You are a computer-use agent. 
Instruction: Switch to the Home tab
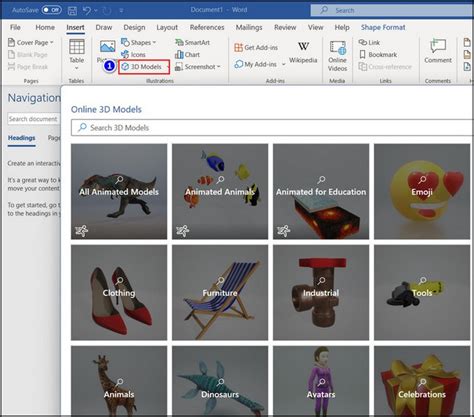coord(45,27)
